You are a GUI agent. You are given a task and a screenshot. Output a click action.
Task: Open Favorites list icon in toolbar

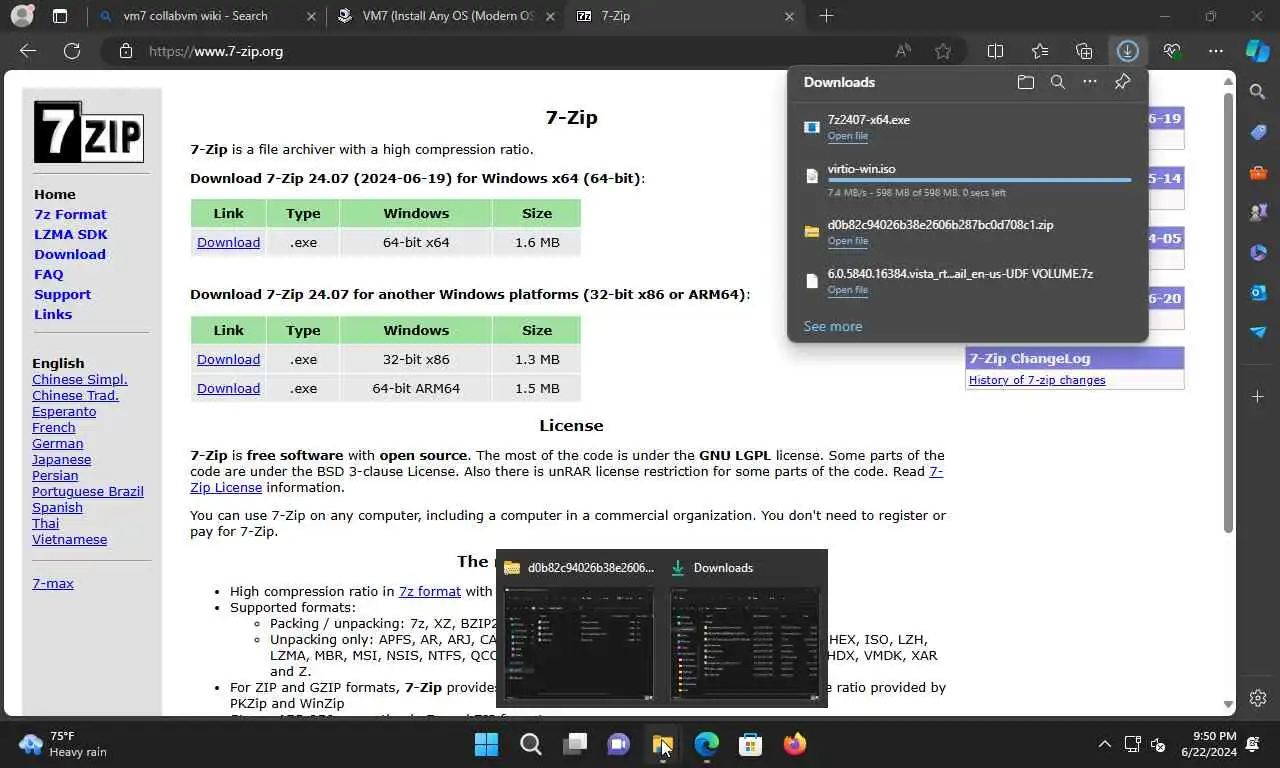click(1040, 51)
